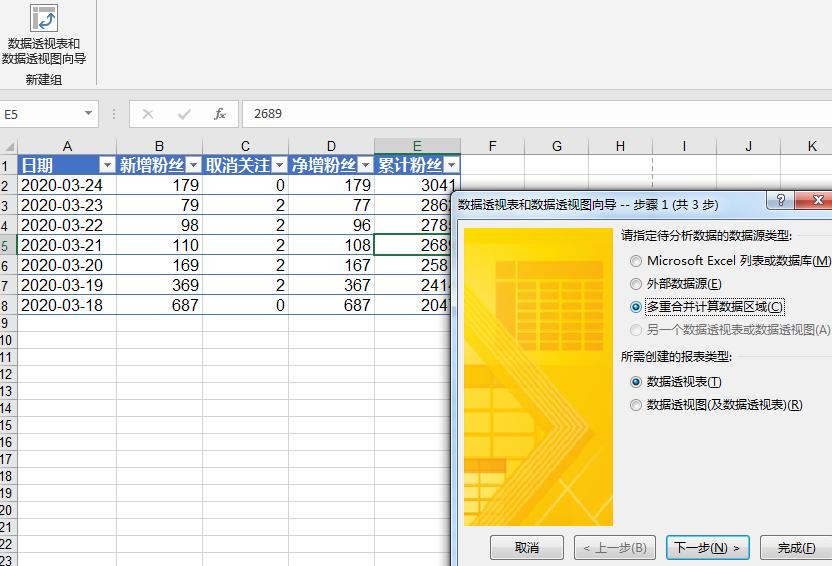Open the Insert Function fx icon
Image resolution: width=832 pixels, height=566 pixels.
[x=220, y=114]
